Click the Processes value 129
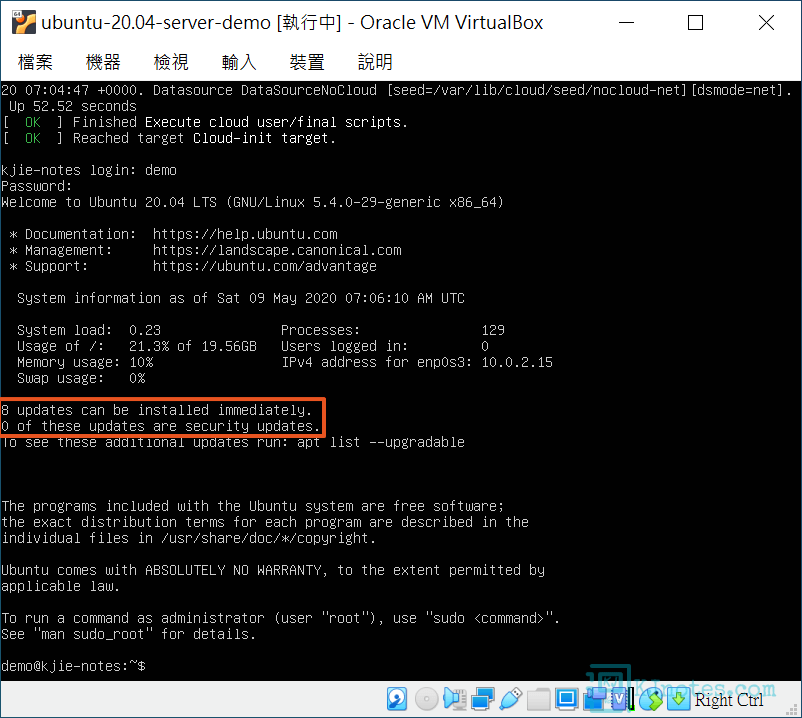Image resolution: width=802 pixels, height=718 pixels. pos(493,330)
